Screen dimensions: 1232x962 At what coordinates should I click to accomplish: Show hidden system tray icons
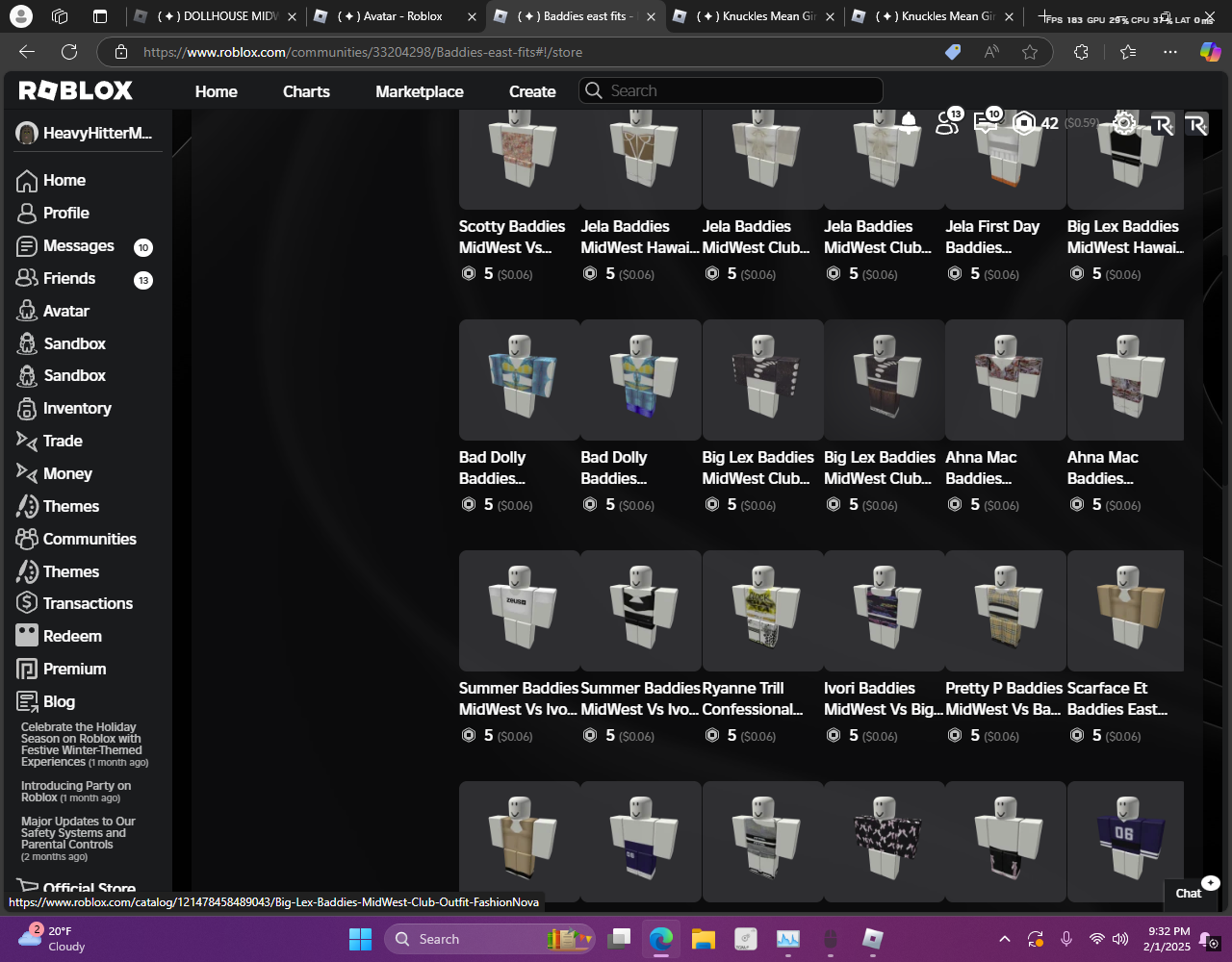click(1004, 939)
